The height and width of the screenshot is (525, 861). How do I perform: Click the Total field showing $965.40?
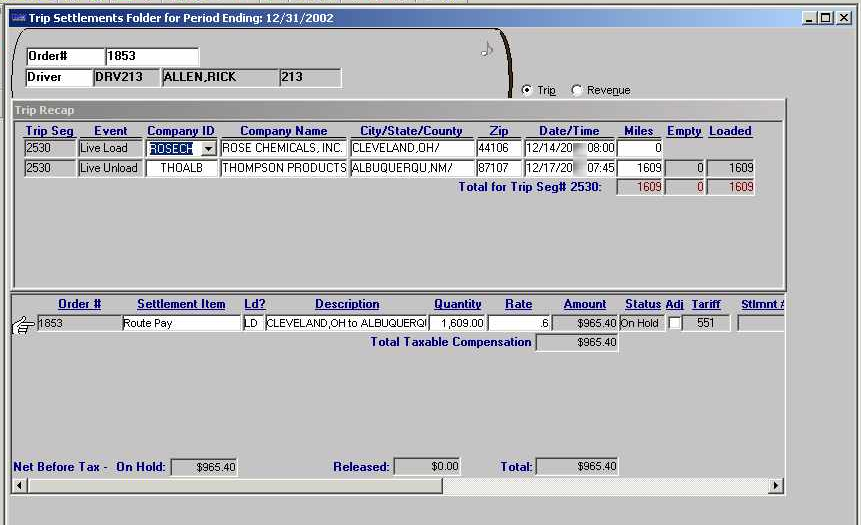click(577, 467)
